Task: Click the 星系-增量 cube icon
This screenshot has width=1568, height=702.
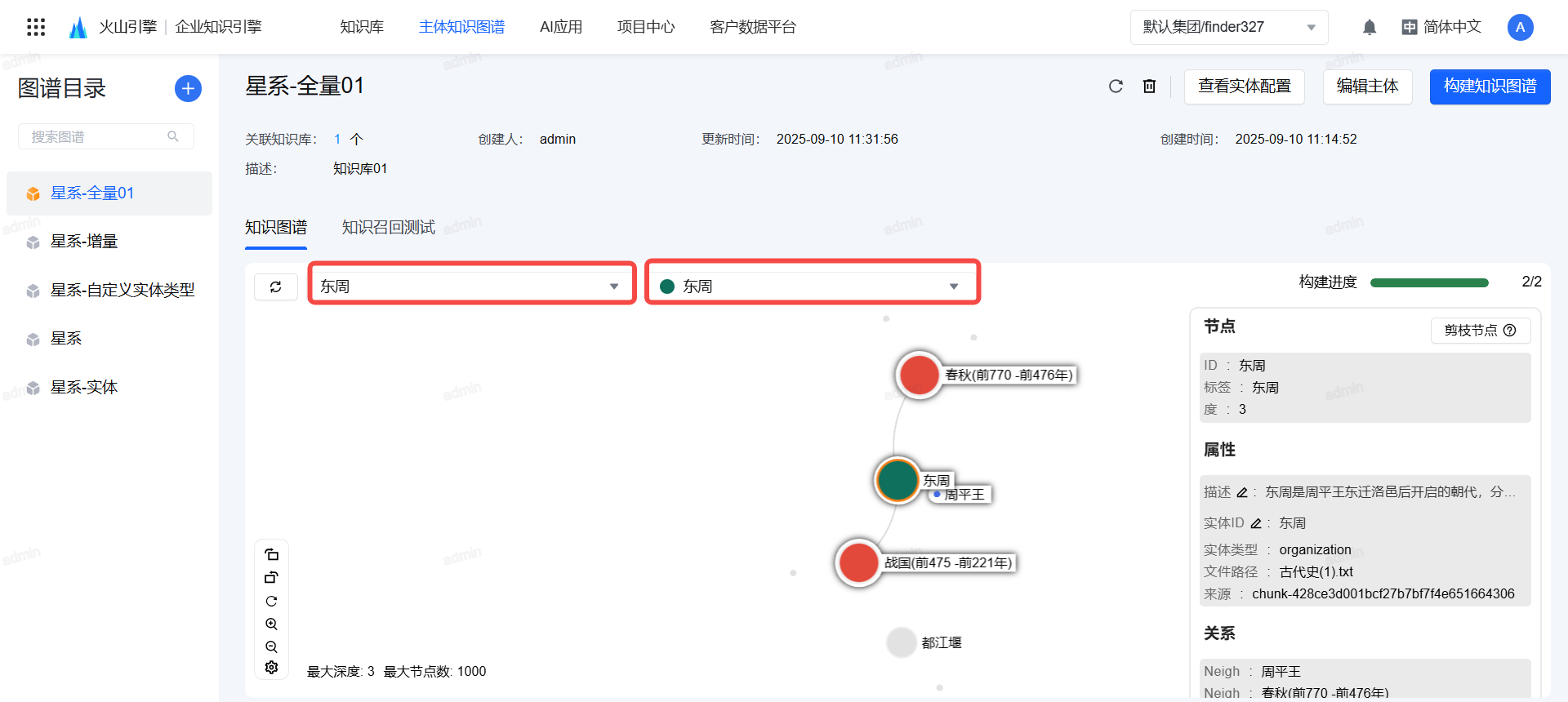Action: click(x=33, y=242)
